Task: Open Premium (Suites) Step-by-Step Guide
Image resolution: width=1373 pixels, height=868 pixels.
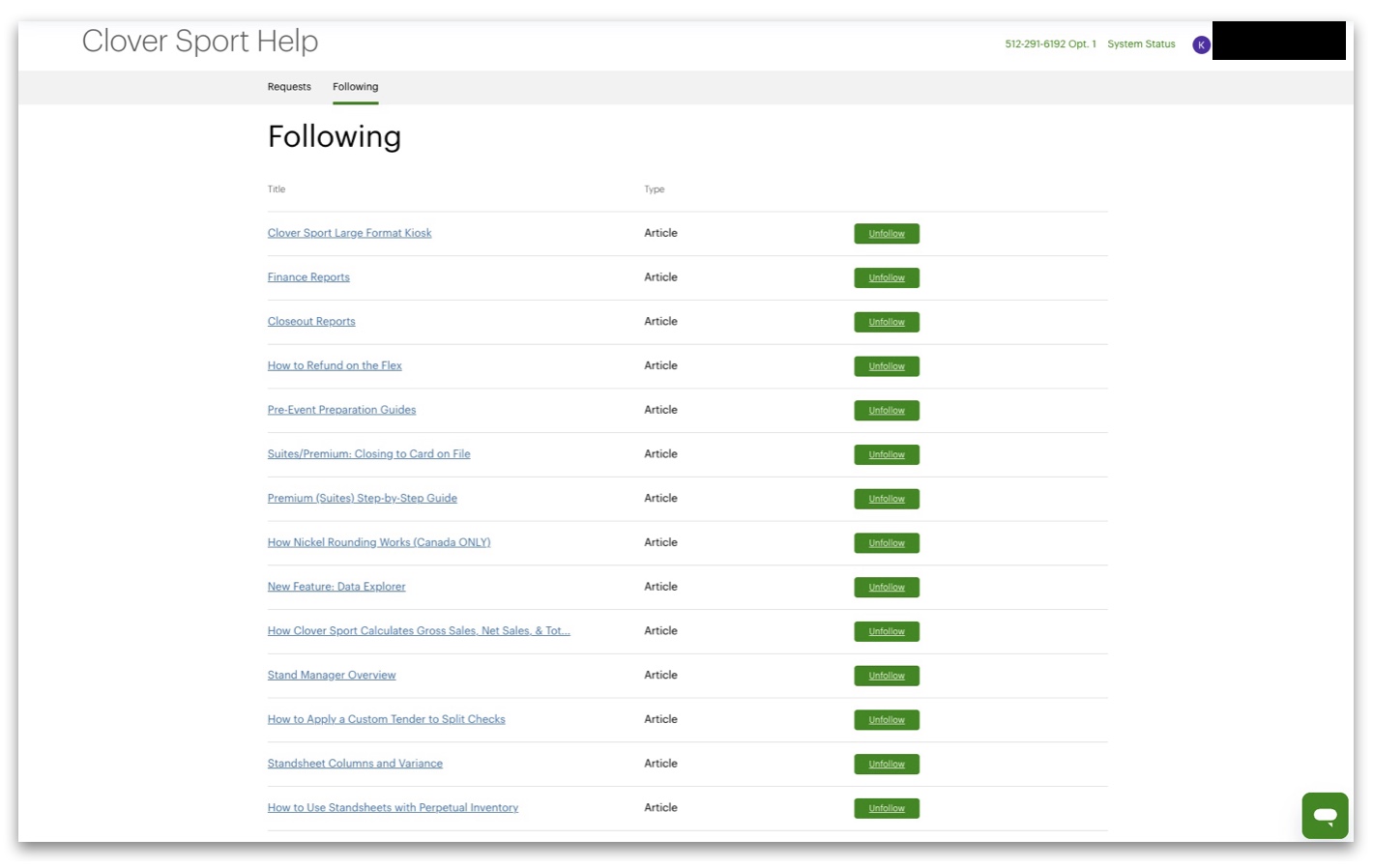Action: tap(363, 499)
